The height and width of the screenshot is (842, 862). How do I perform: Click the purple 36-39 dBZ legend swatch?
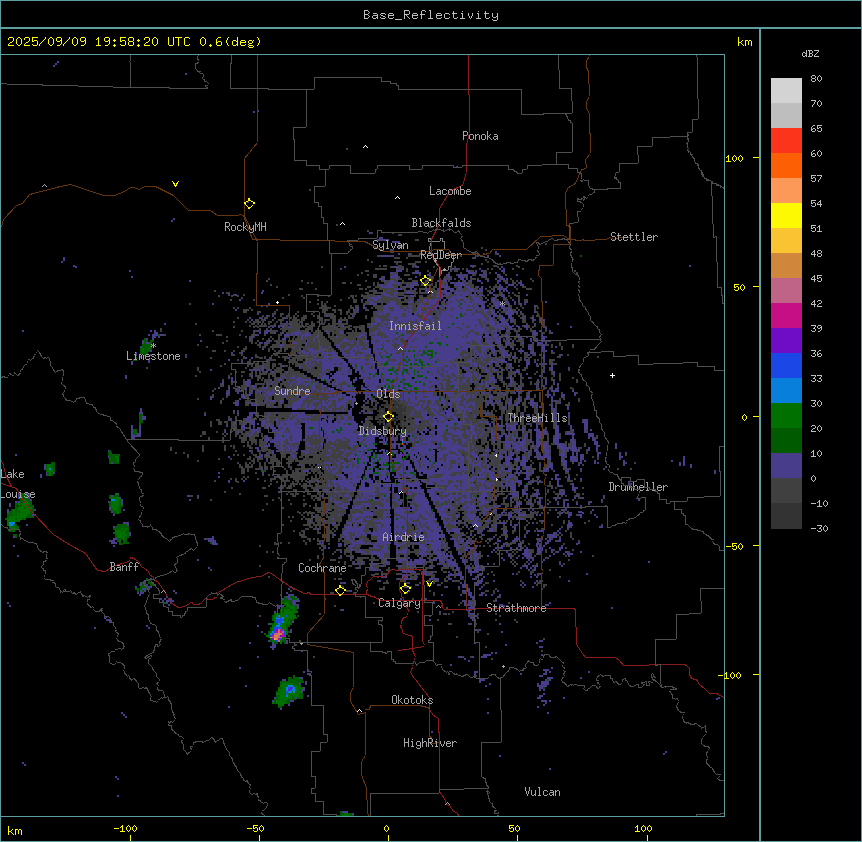coord(786,341)
